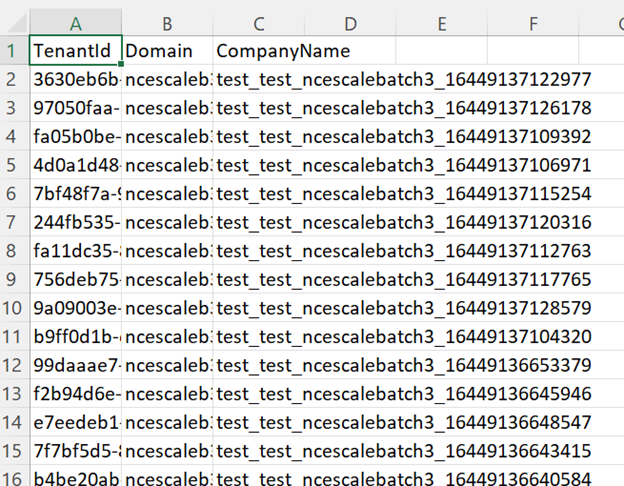The image size is (624, 486).
Task: Select row 1 header
Action: (14, 50)
